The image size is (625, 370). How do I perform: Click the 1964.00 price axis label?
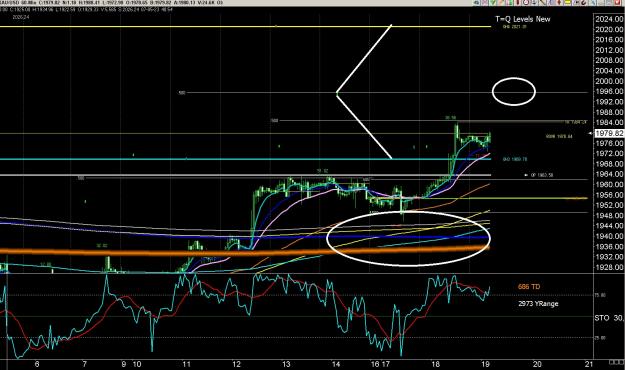click(609, 174)
